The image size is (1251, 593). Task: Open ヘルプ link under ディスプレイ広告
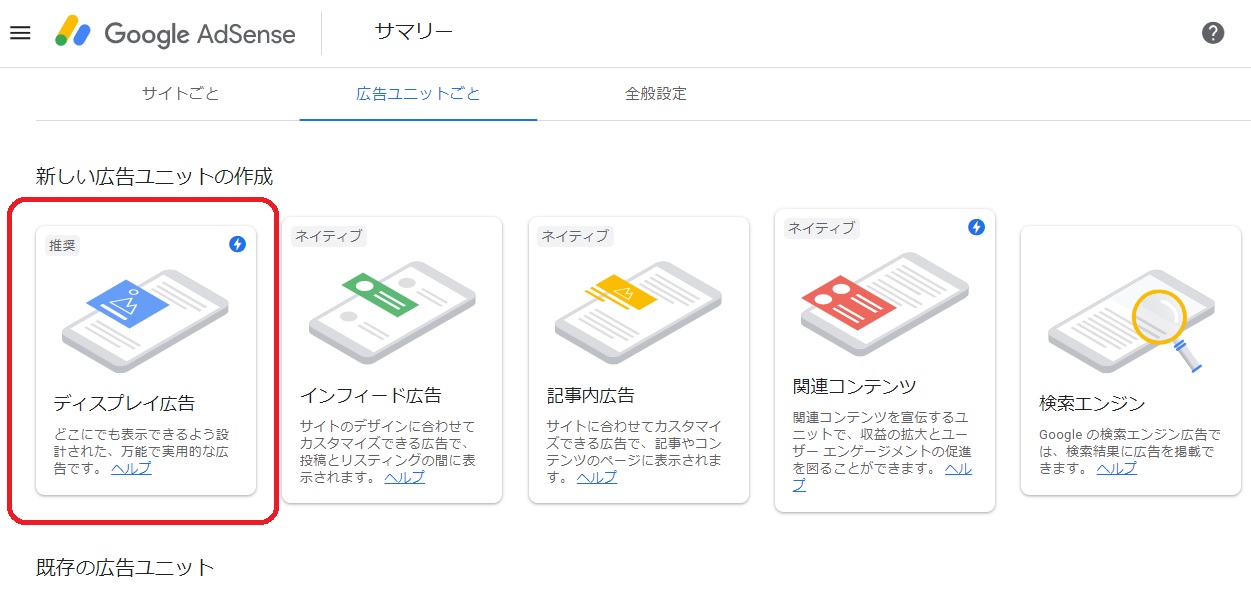tap(131, 468)
